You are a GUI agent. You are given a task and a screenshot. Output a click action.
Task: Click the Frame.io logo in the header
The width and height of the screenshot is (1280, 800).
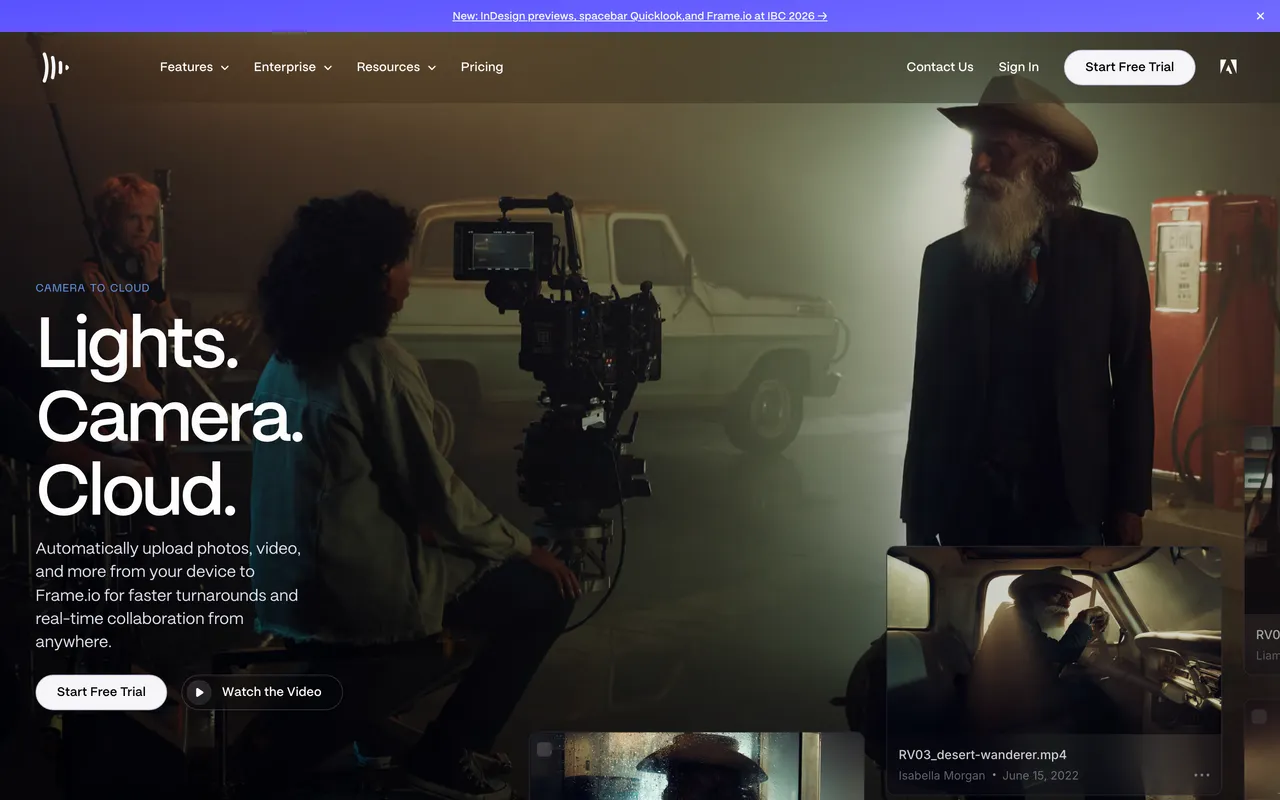click(55, 67)
